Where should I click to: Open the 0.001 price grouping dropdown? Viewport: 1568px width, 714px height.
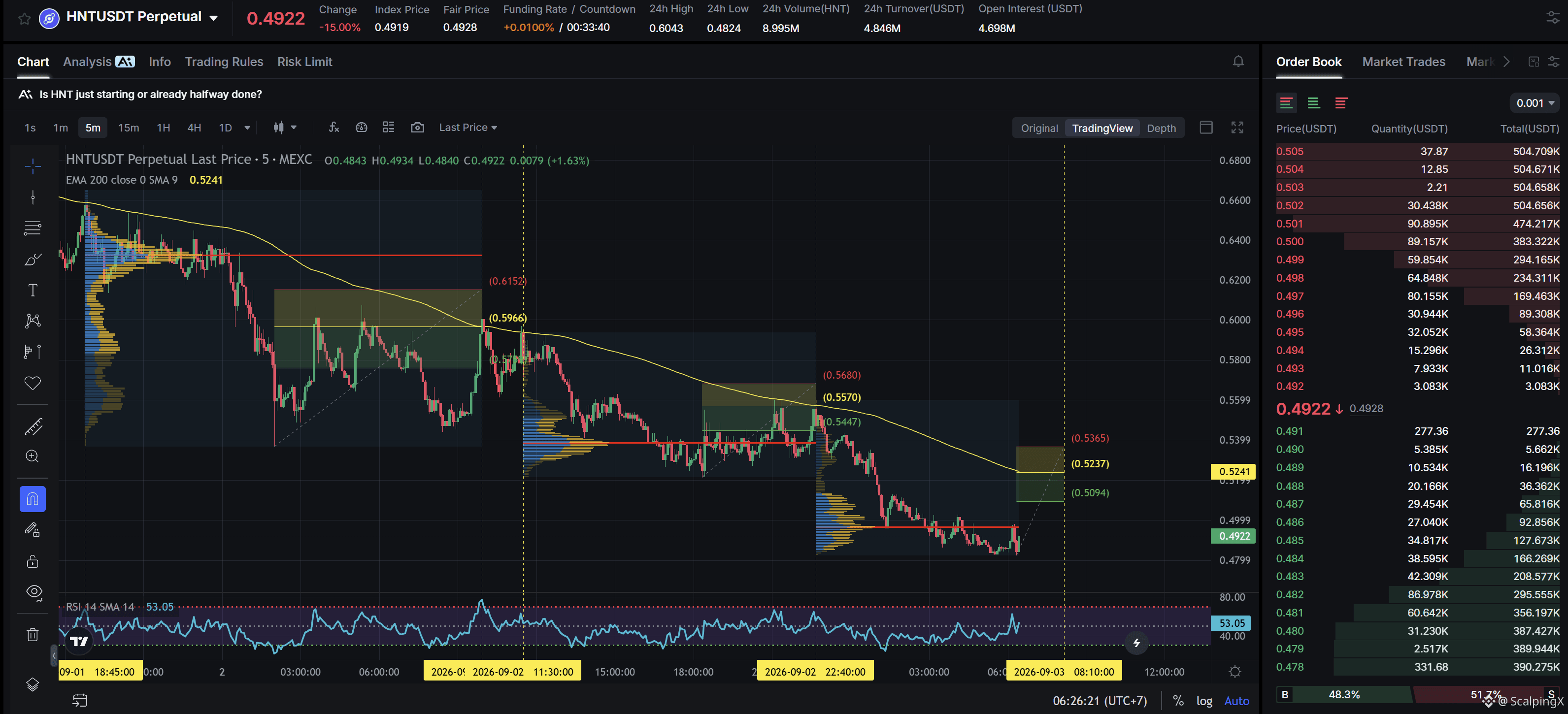pyautogui.click(x=1535, y=103)
